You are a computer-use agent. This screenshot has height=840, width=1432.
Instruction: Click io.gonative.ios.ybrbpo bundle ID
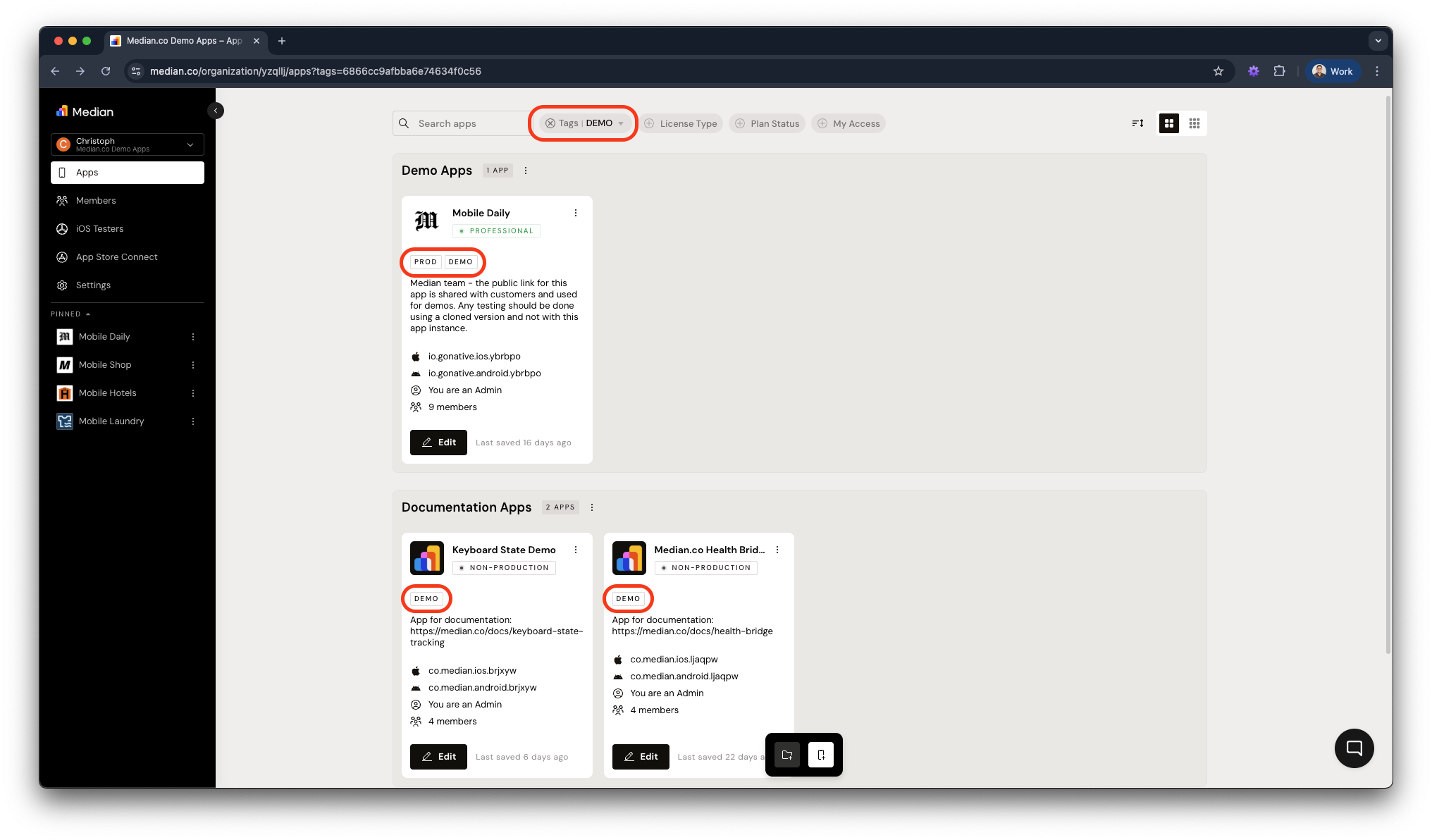474,357
